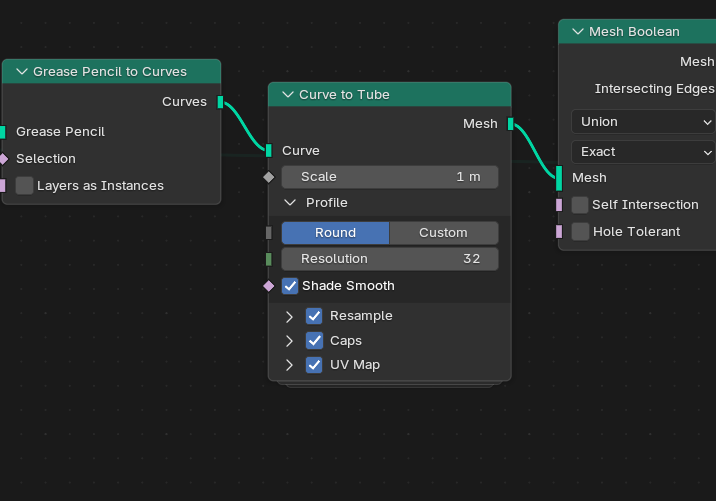Click the Grease Pencil input socket

pos(2,132)
